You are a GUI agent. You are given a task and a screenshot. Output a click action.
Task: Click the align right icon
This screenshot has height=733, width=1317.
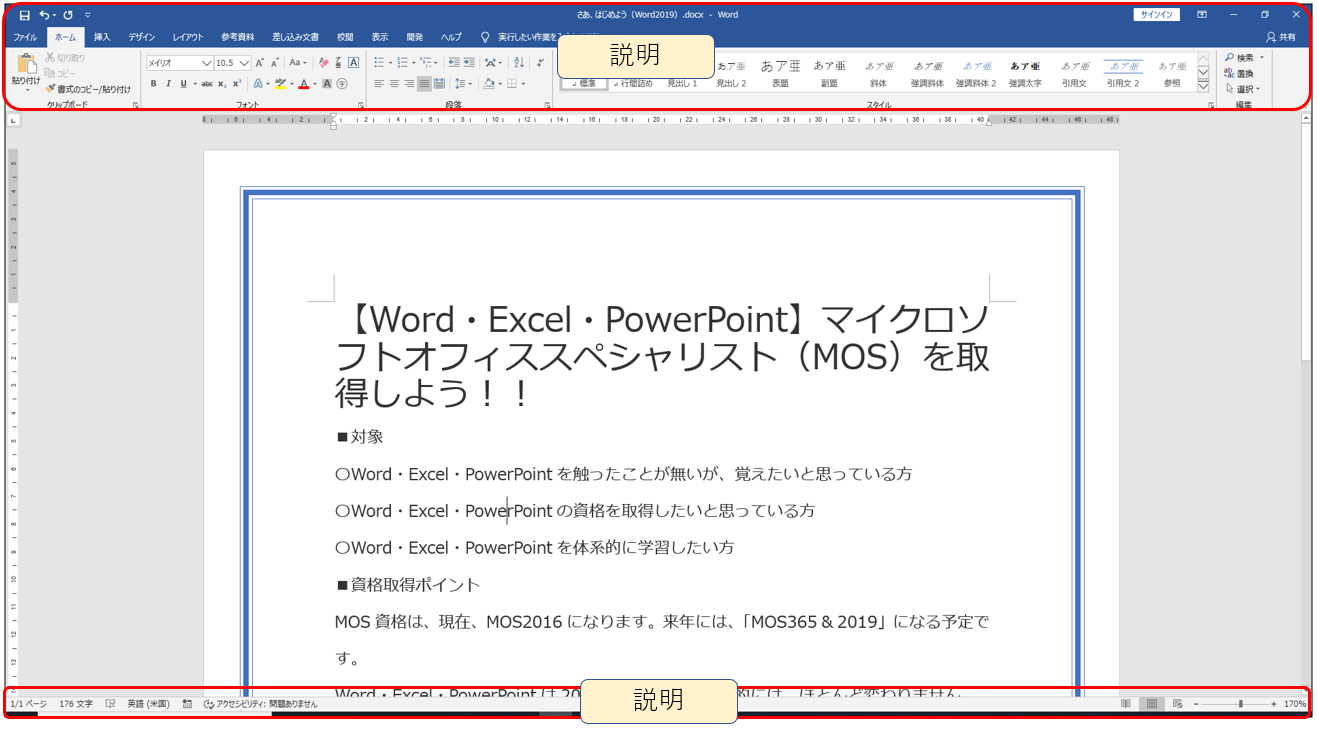coord(409,84)
